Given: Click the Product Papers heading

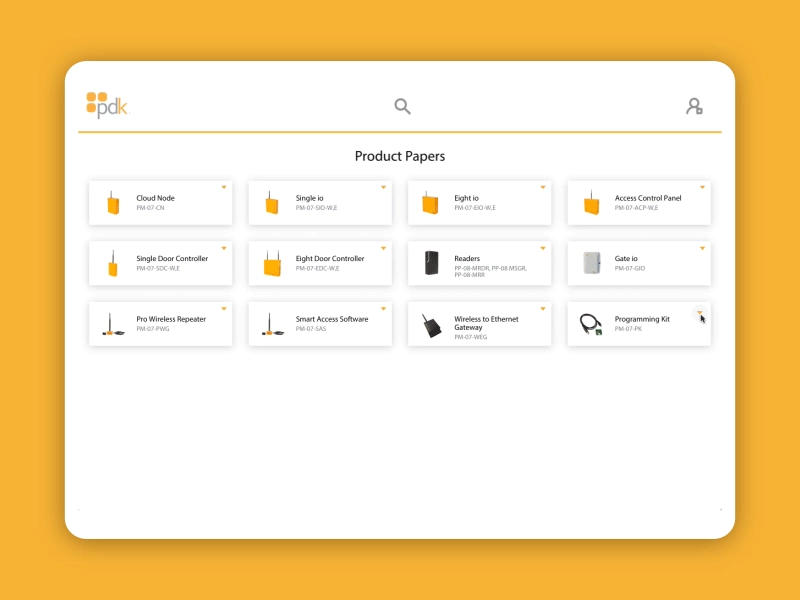Looking at the screenshot, I should [400, 156].
